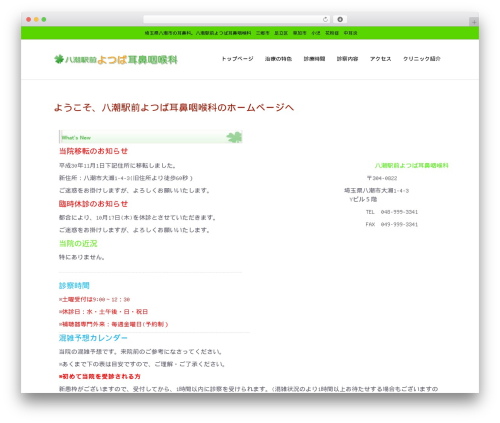This screenshot has height=423, width=500.
Task: Open the トップページ menu item
Action: pos(237,59)
